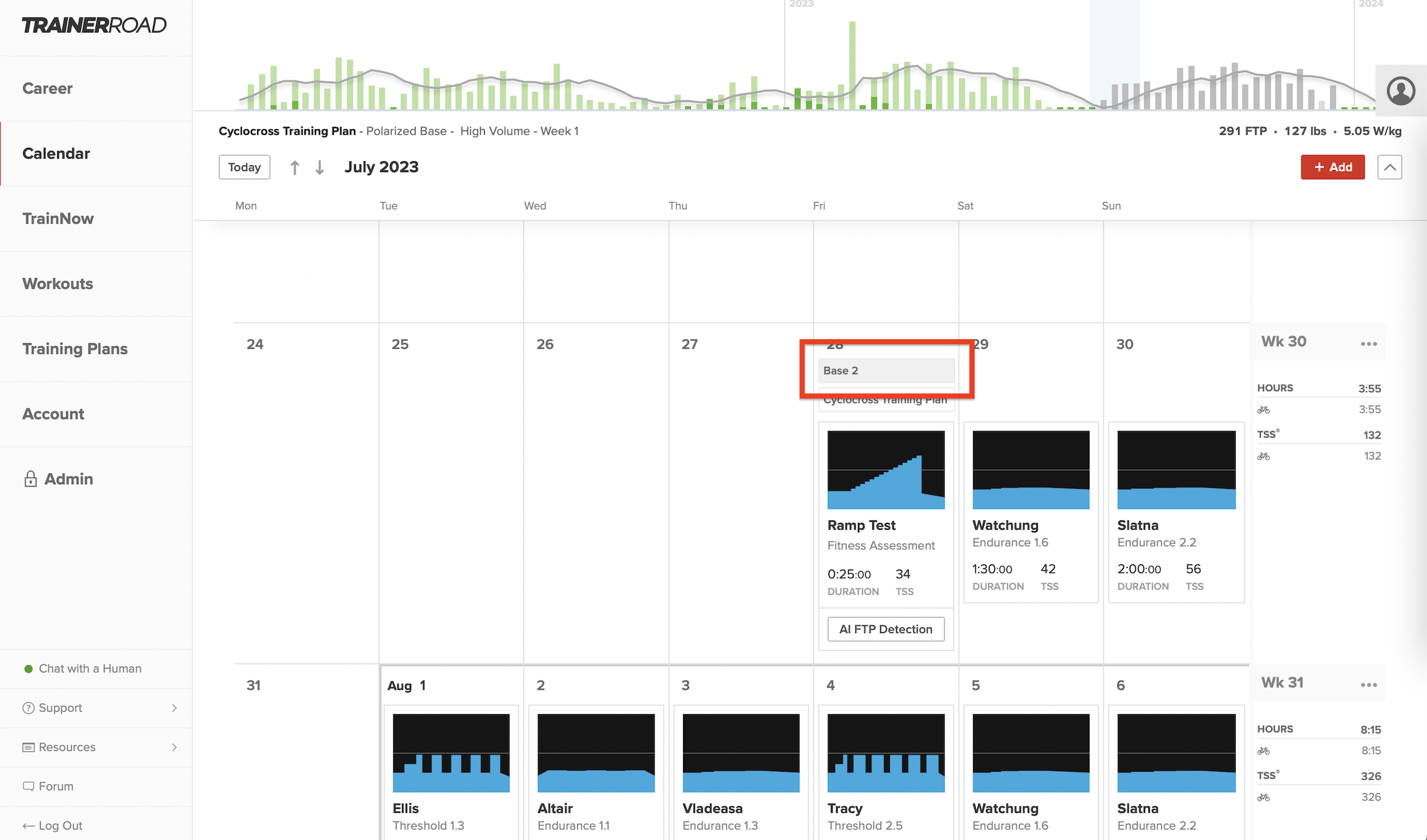Select day 24 on the calendar

[x=255, y=344]
